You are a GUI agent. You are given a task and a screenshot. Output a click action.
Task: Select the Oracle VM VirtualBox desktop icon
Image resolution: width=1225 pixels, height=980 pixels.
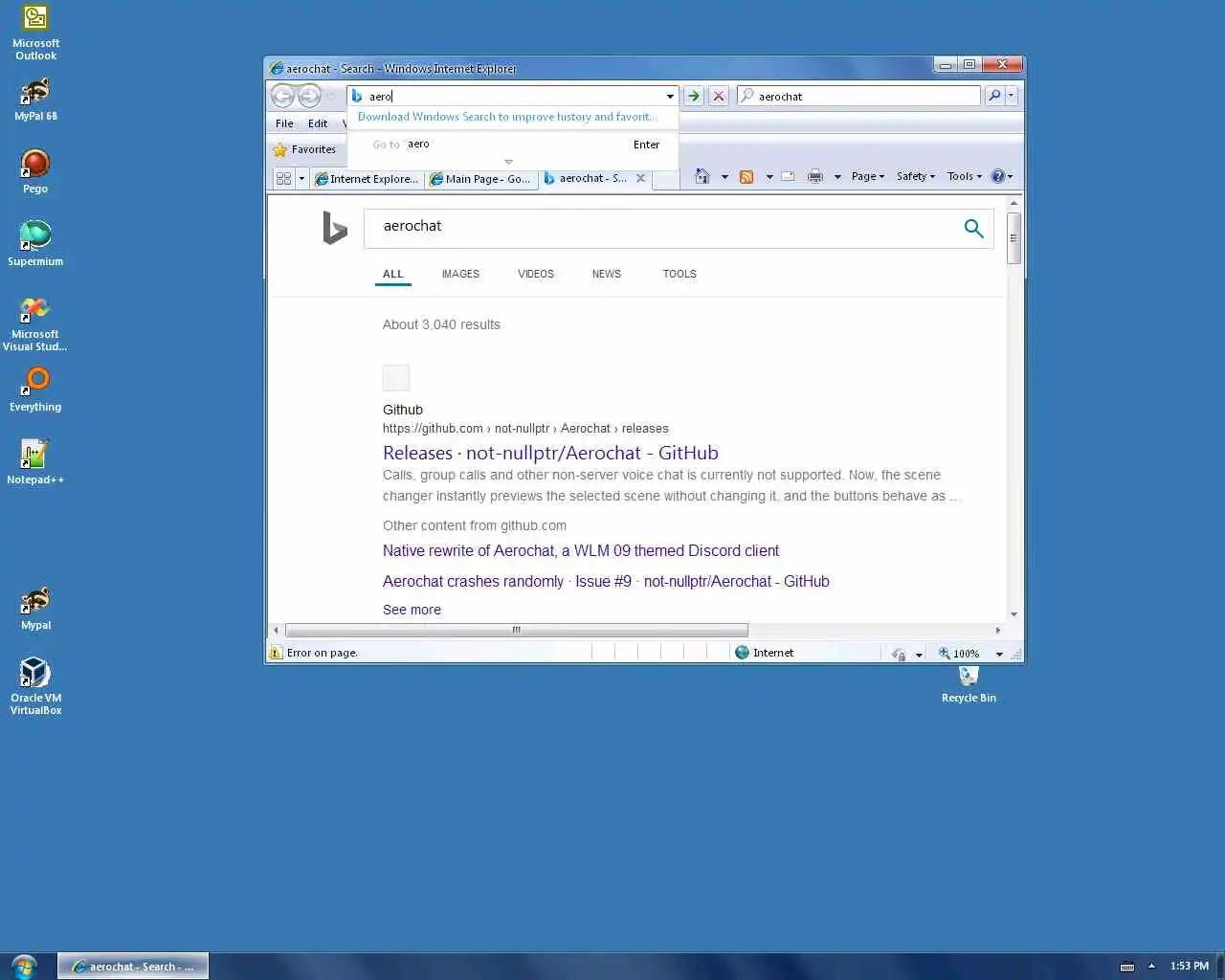click(x=35, y=685)
